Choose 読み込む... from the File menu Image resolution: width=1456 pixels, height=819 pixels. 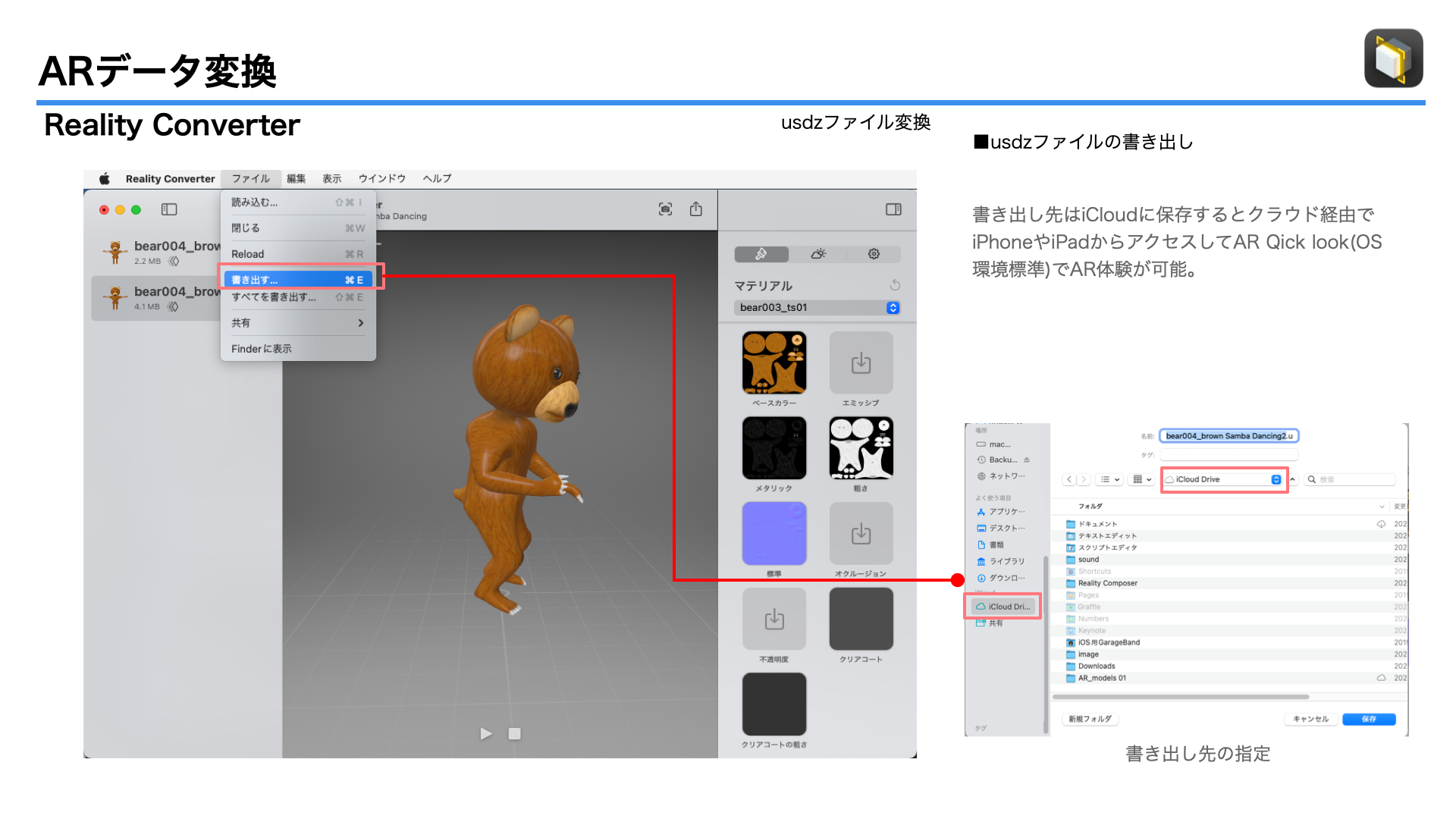point(298,202)
